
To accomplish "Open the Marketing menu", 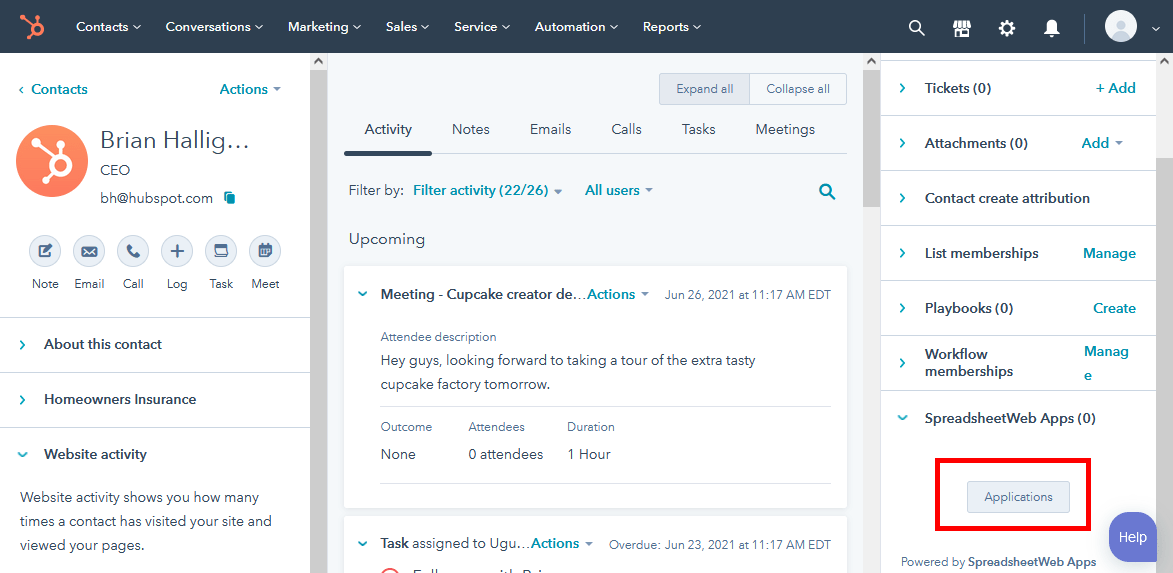I will click(x=325, y=27).
